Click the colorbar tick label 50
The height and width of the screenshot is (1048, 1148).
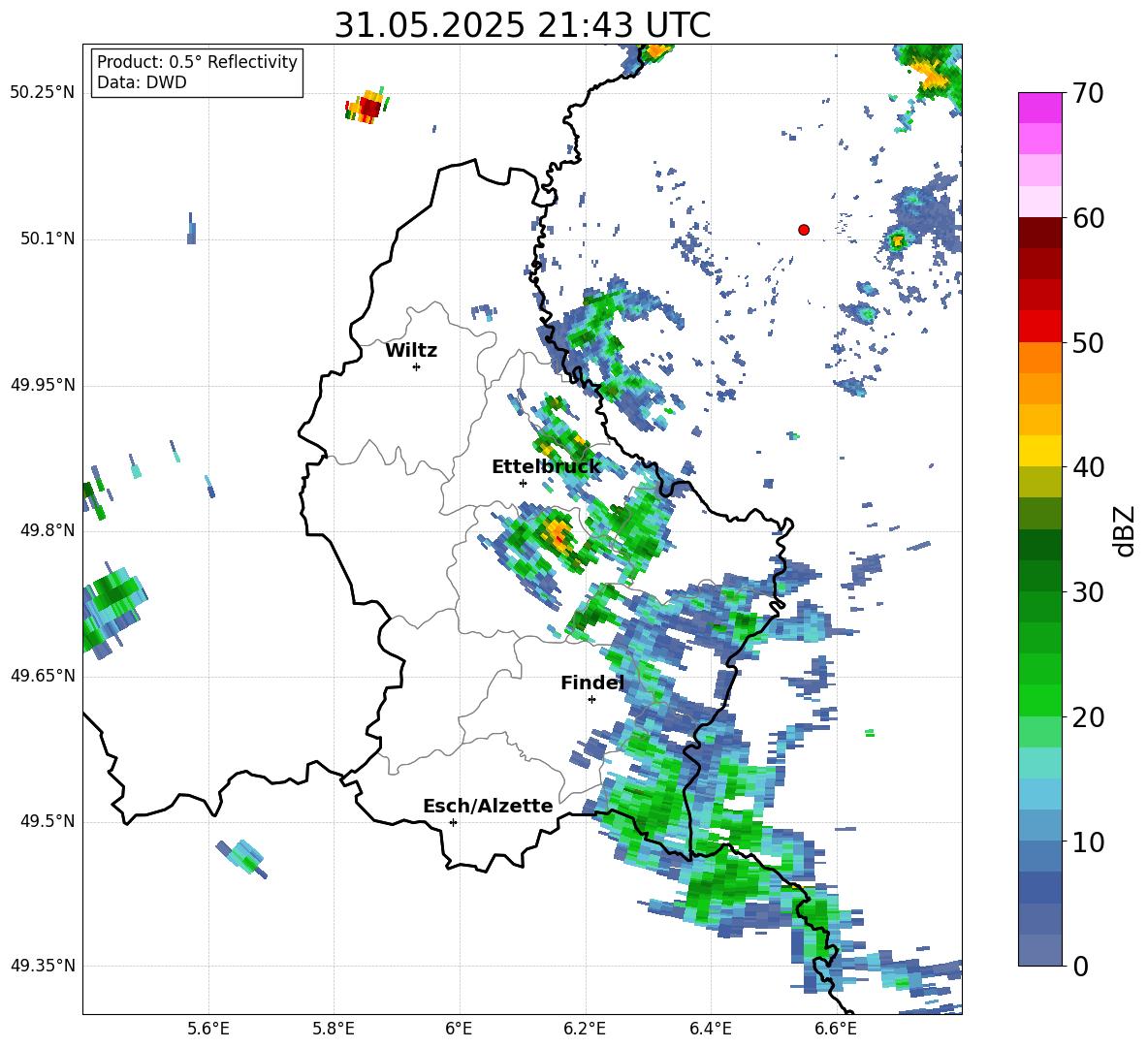pos(1088,343)
